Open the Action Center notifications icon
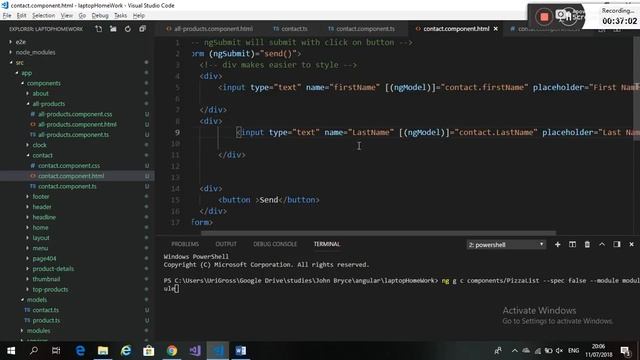Screen dimensions: 640x360 click(625, 351)
